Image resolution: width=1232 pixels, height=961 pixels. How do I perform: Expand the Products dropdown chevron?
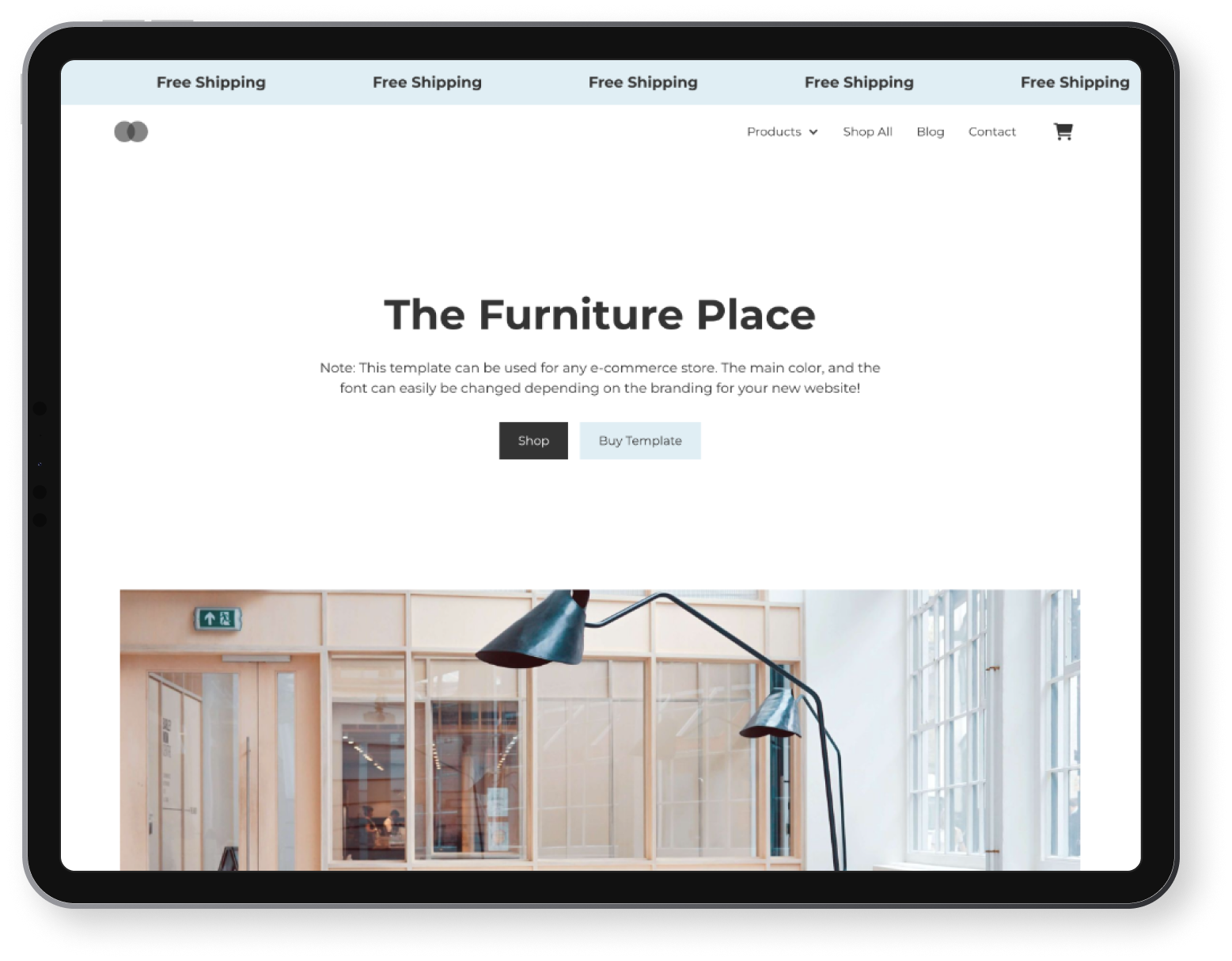tap(813, 132)
